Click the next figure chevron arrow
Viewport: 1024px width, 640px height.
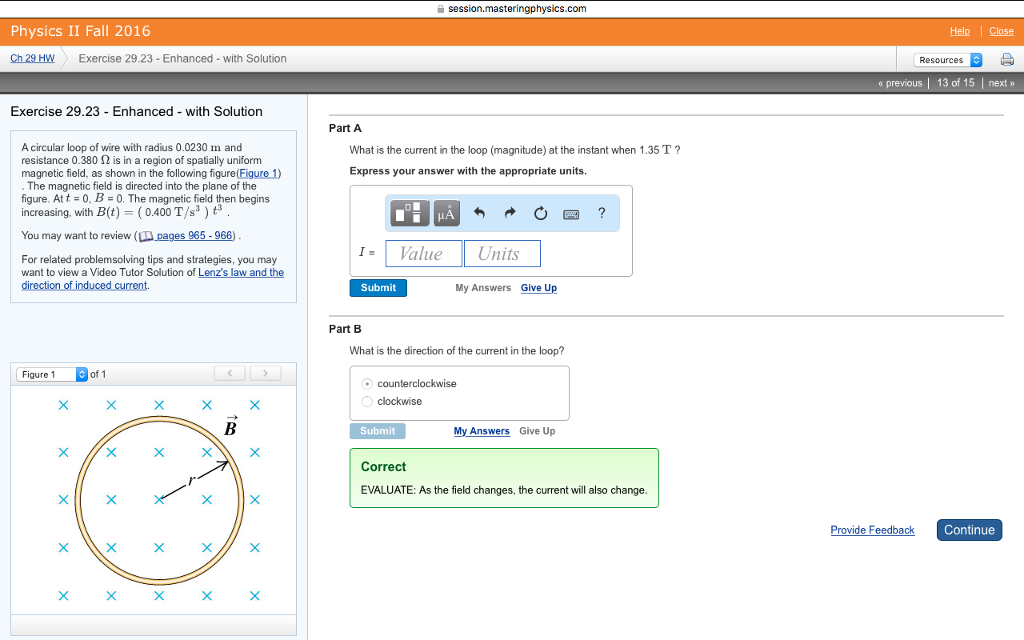265,372
